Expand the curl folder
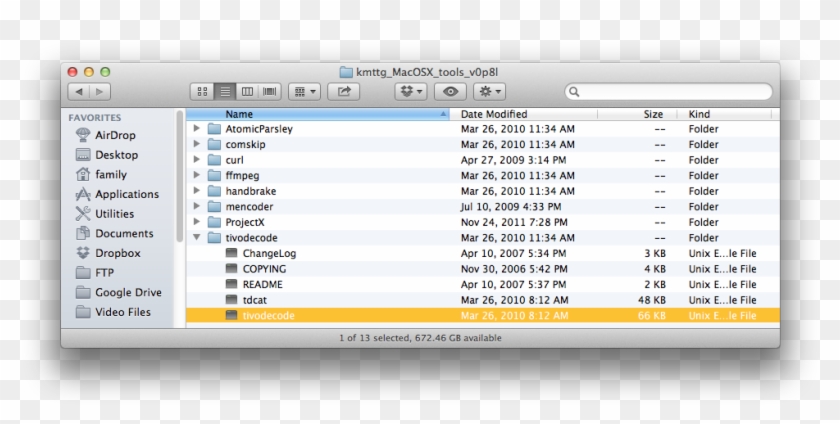This screenshot has width=840, height=424. tap(197, 159)
